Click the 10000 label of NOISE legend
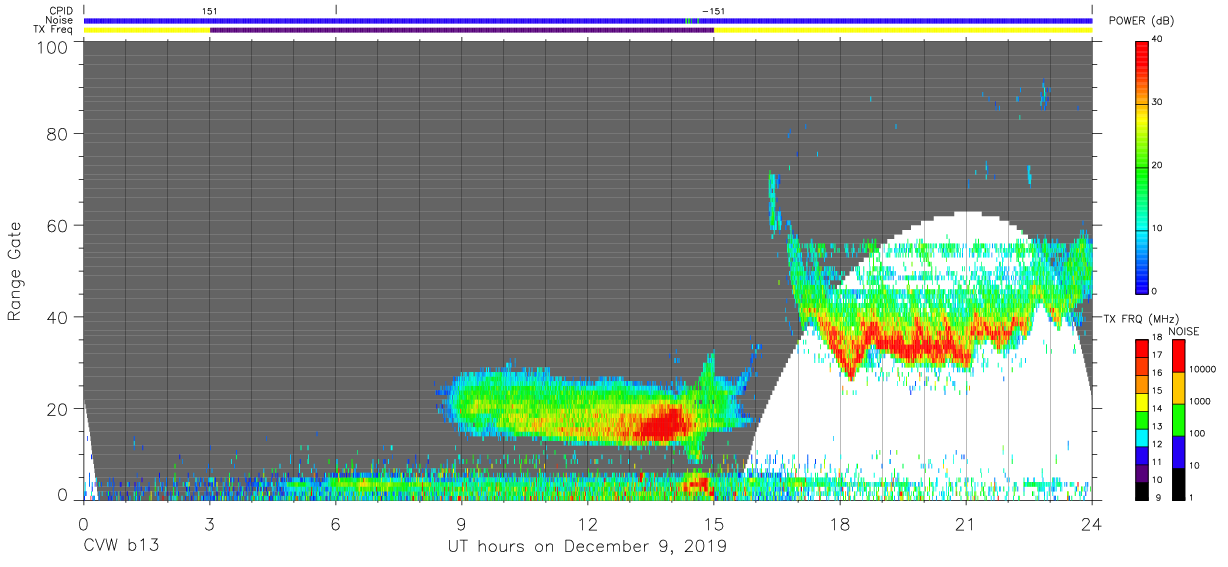This screenshot has width=1228, height=567. (x=1203, y=369)
